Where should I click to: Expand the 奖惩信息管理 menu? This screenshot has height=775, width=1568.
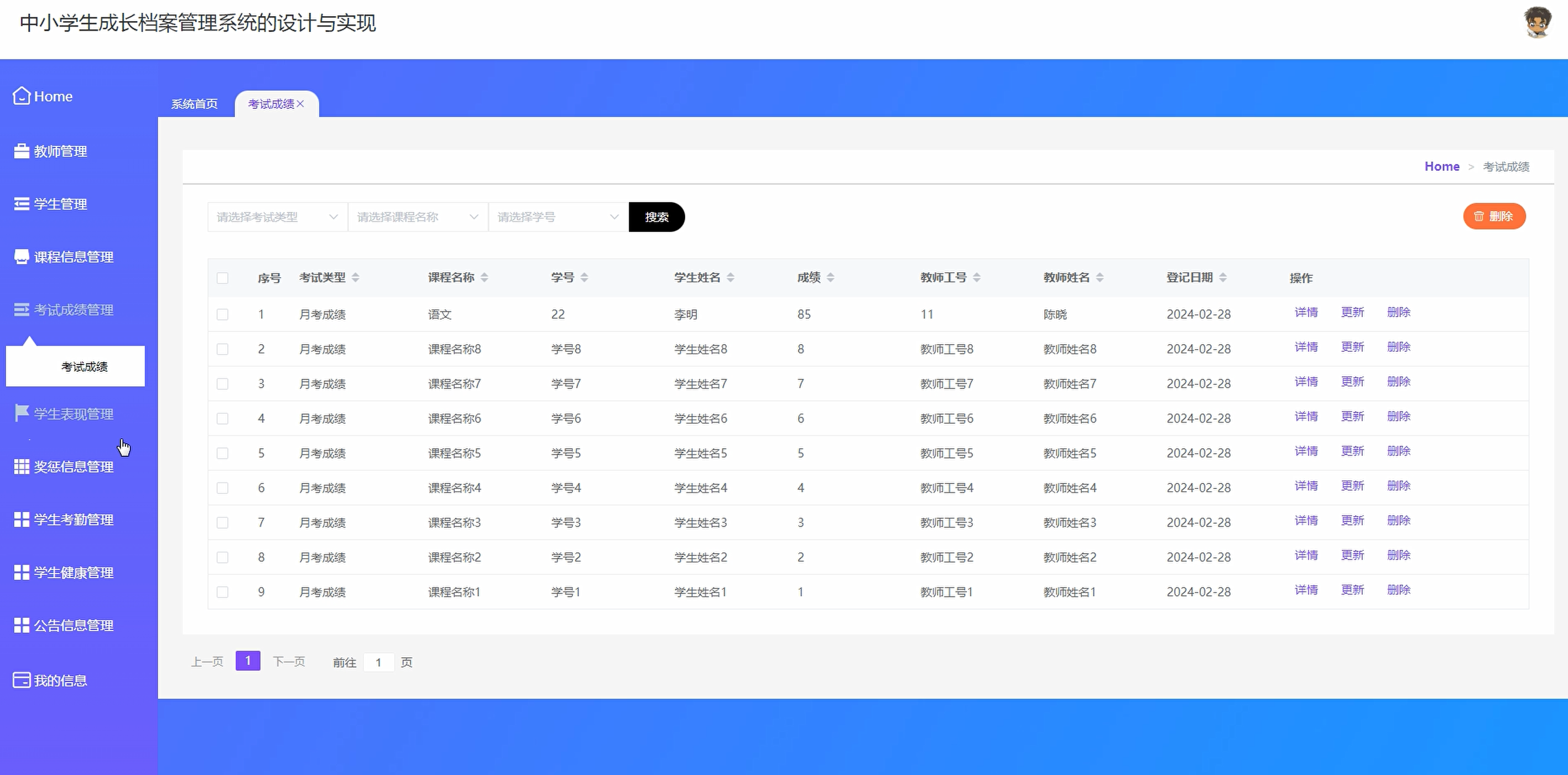click(74, 467)
